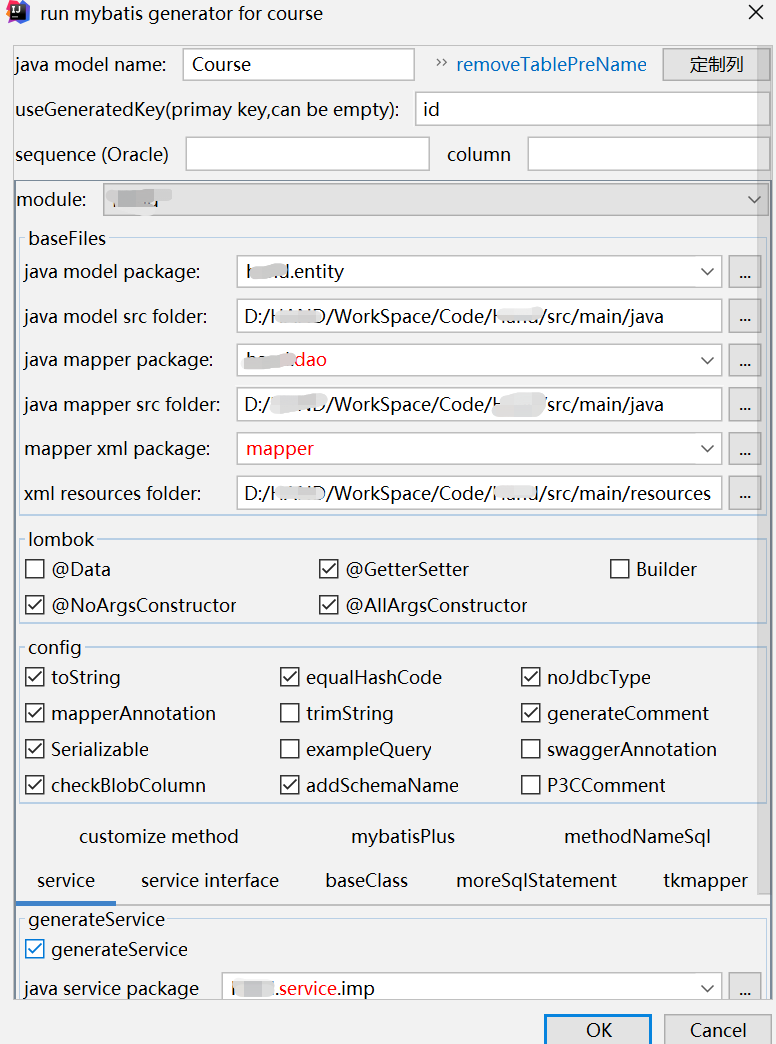Expand java mapper package dropdown
The image size is (776, 1044).
(707, 360)
